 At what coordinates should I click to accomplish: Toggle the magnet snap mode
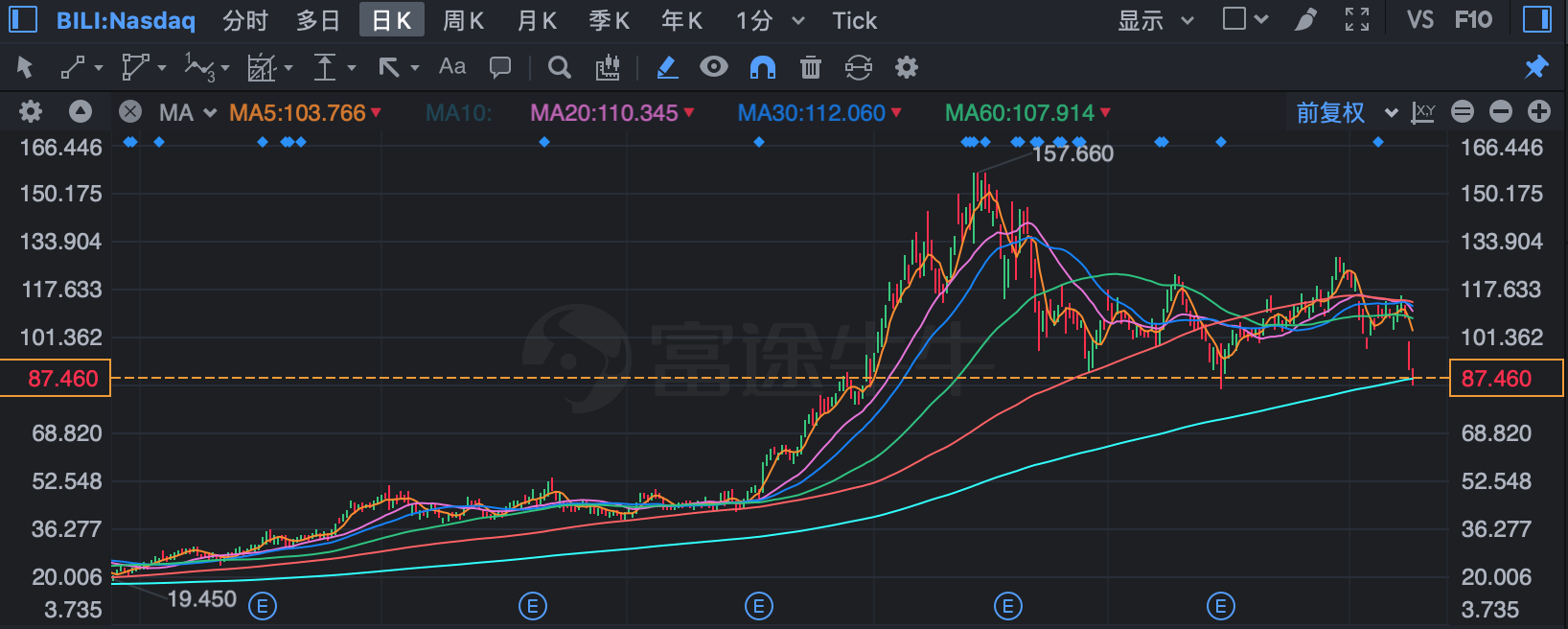pos(763,67)
